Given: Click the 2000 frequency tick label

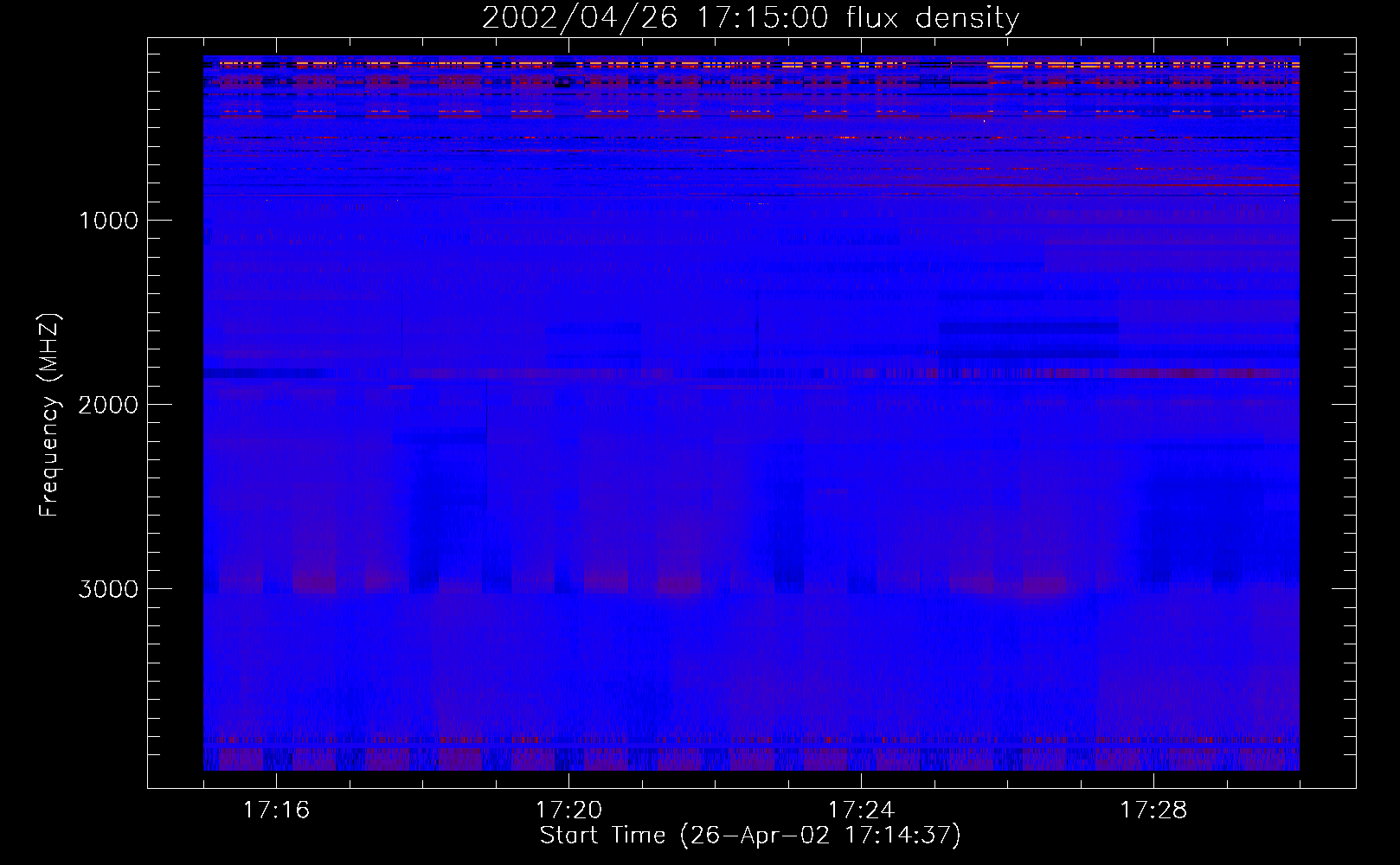Looking at the screenshot, I should (109, 405).
